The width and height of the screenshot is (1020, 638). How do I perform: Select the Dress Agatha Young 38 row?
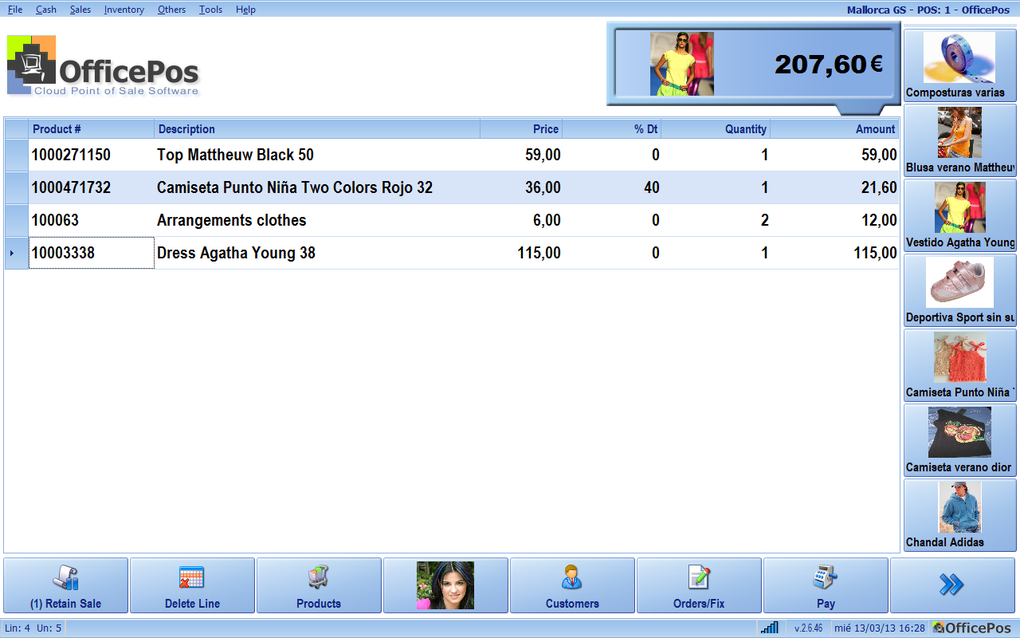point(452,252)
